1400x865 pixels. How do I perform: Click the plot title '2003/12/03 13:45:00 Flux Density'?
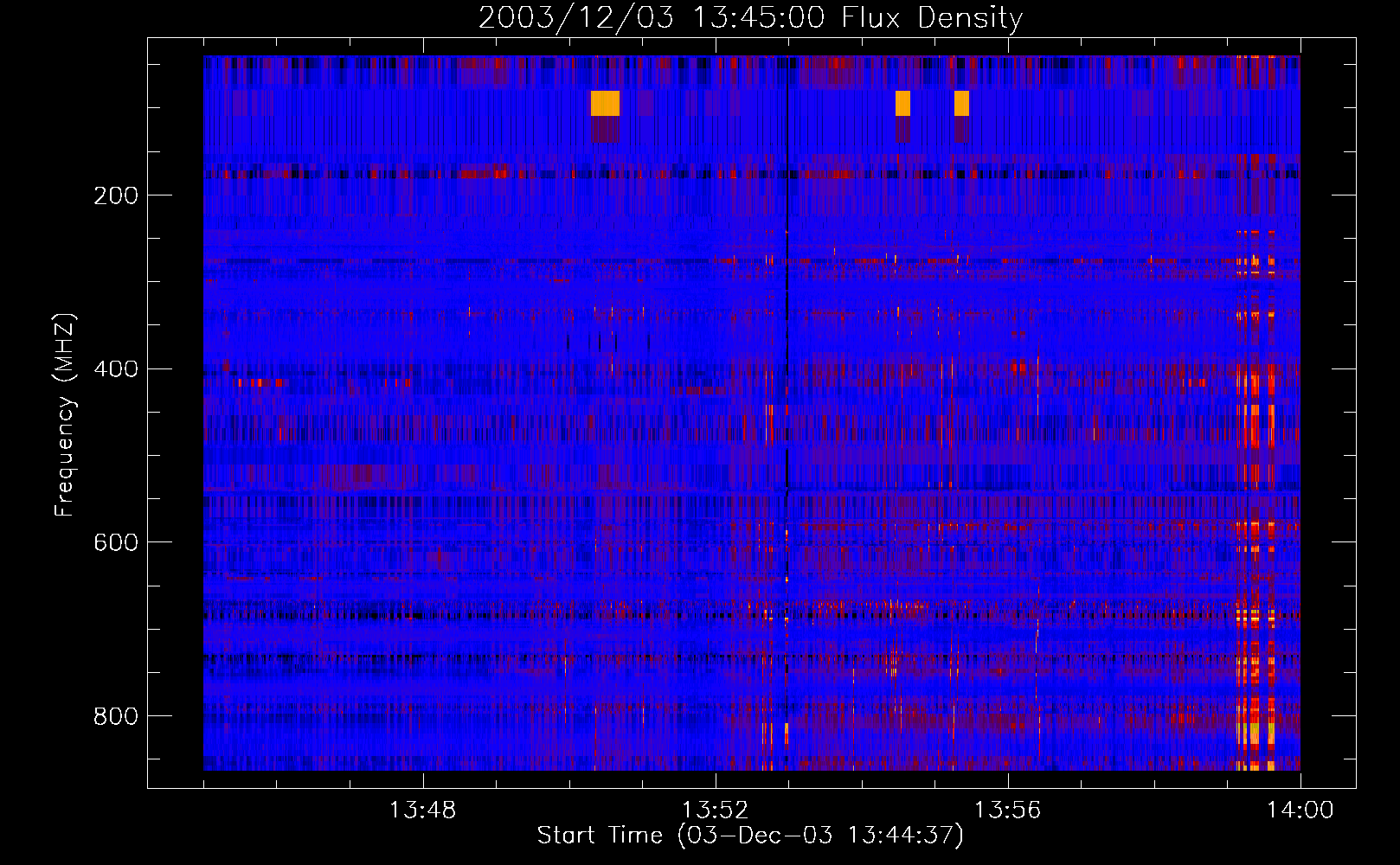coord(750,18)
